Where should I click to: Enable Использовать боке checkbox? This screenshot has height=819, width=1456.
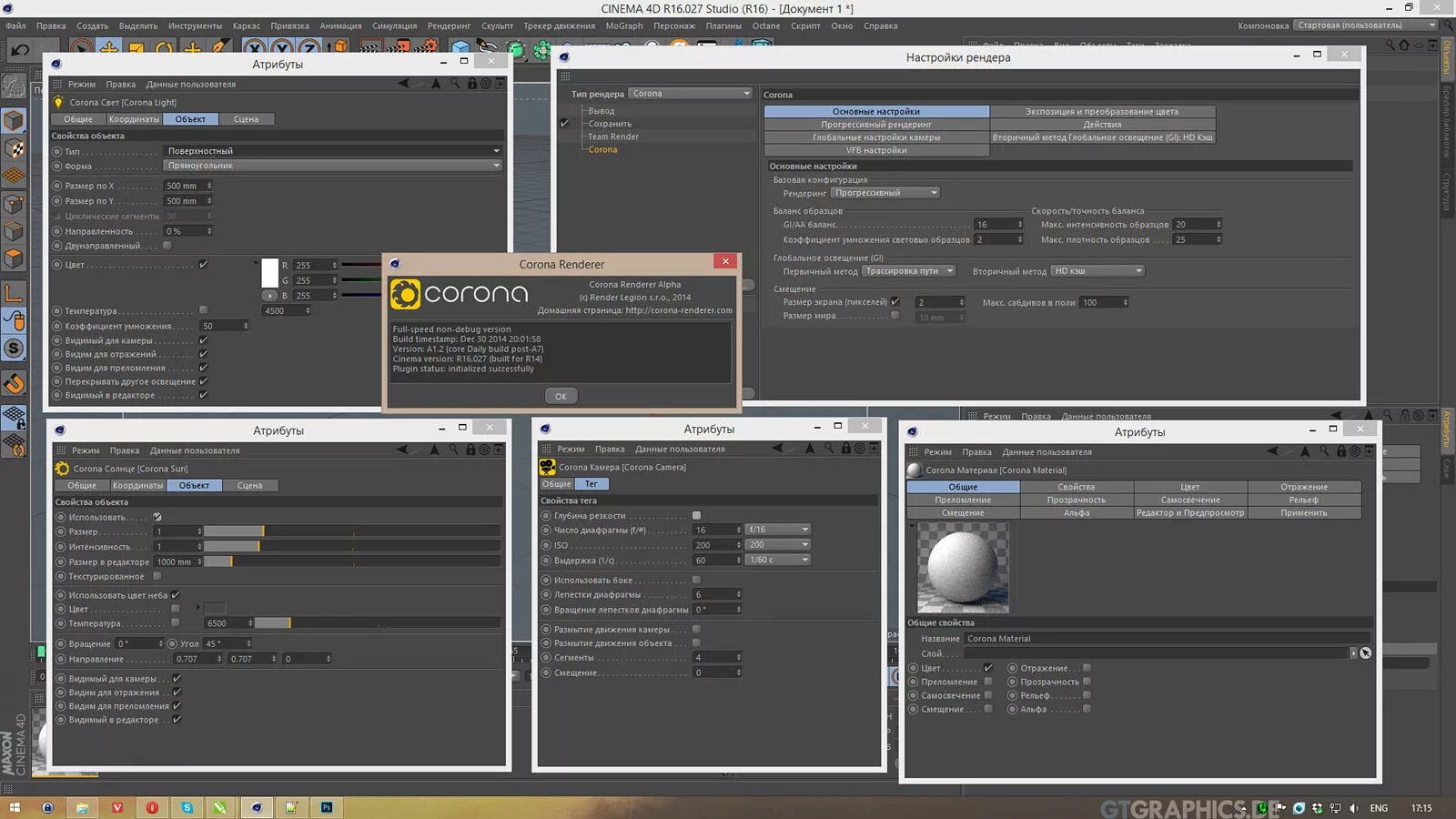click(696, 580)
